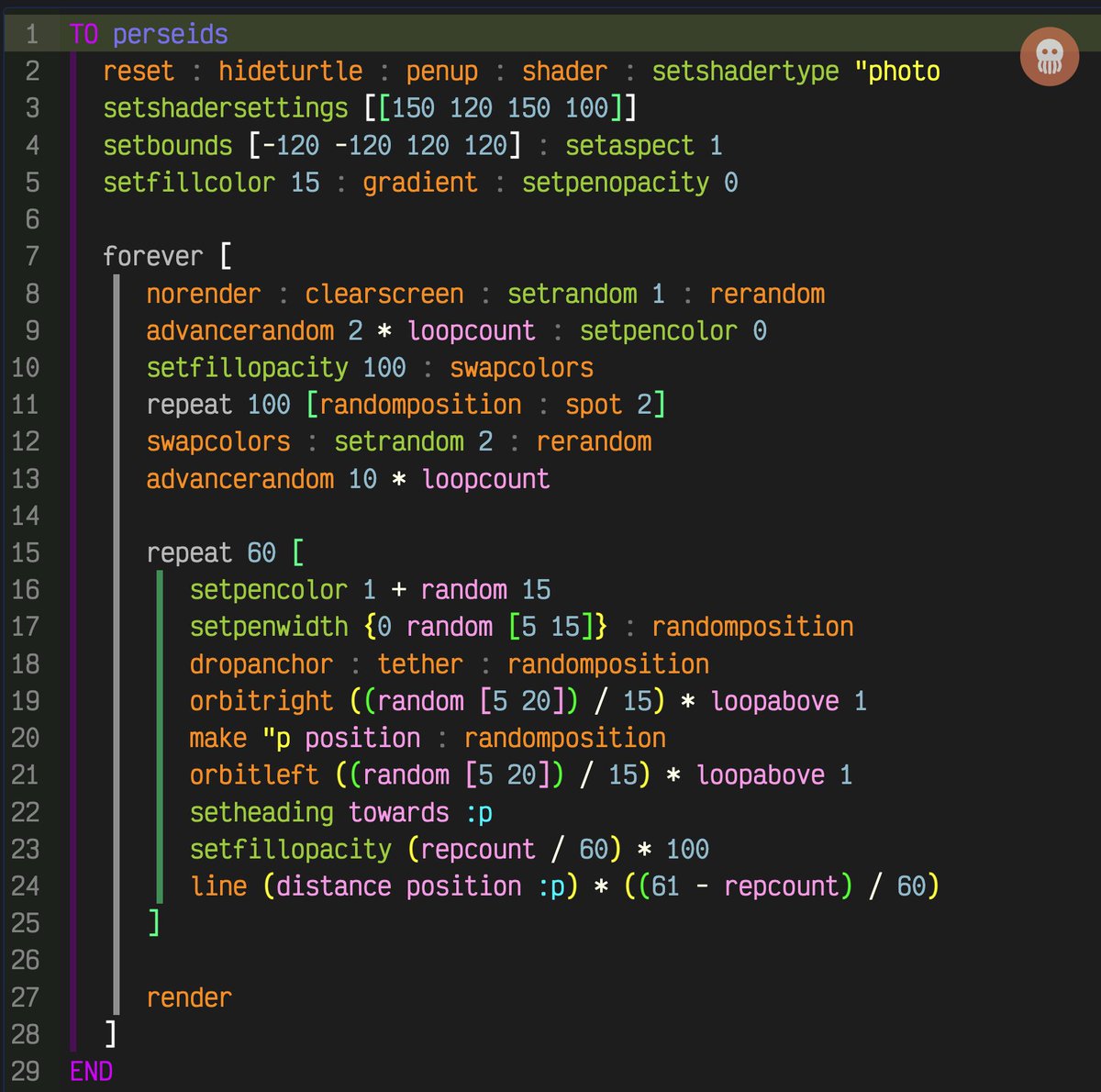Click "setpenopacity" on line 5
Screen dimensions: 1101x1092
tap(616, 183)
